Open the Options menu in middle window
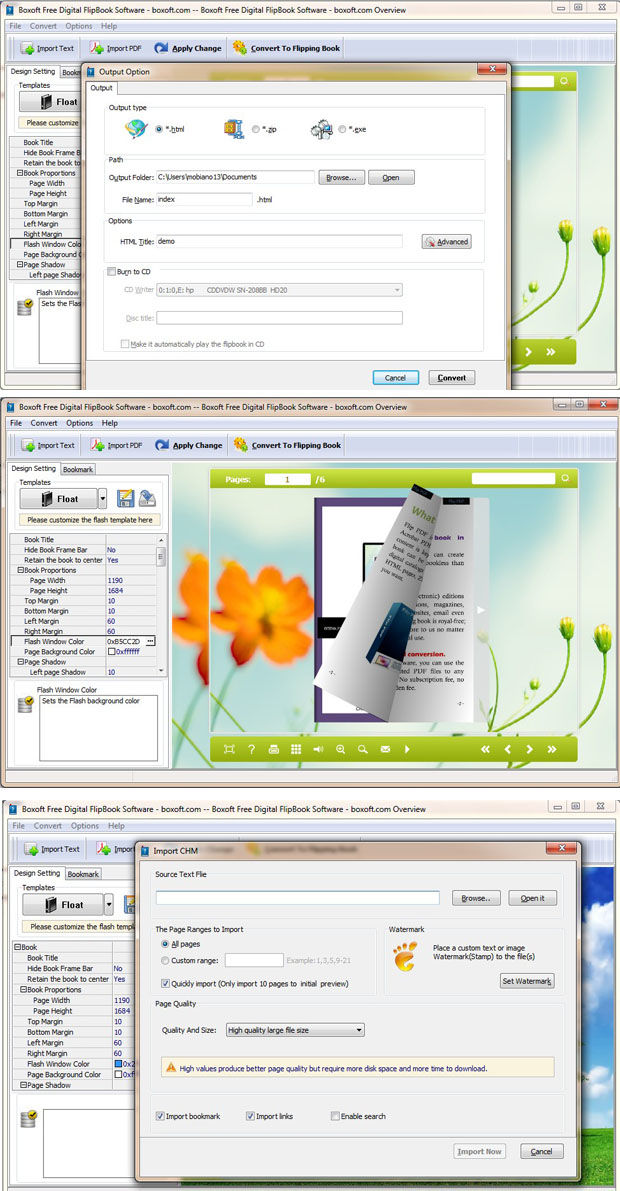This screenshot has width=620, height=1191. click(x=79, y=423)
